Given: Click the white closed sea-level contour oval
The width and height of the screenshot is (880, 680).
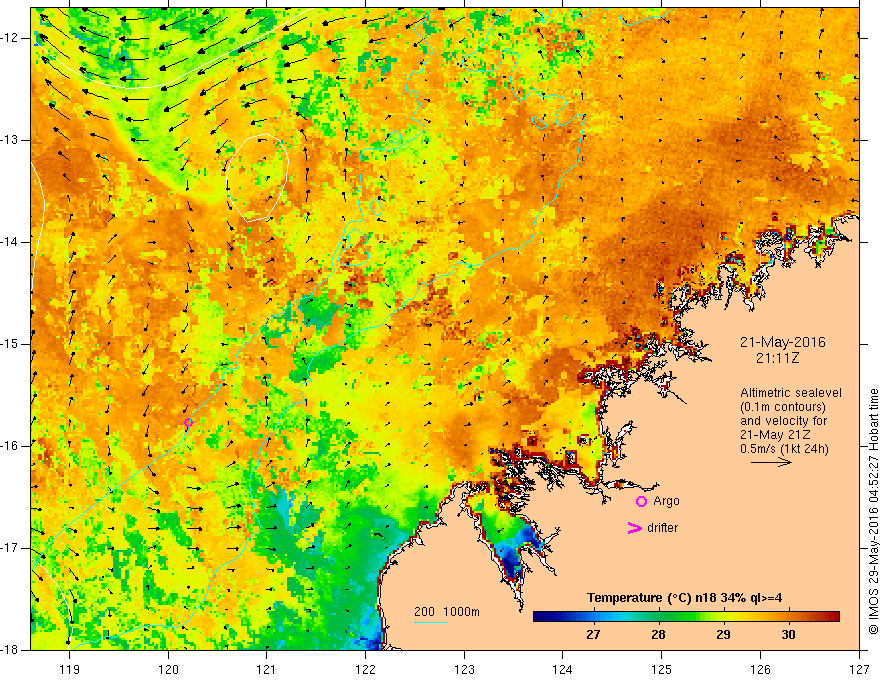Looking at the screenshot, I should 258,178.
